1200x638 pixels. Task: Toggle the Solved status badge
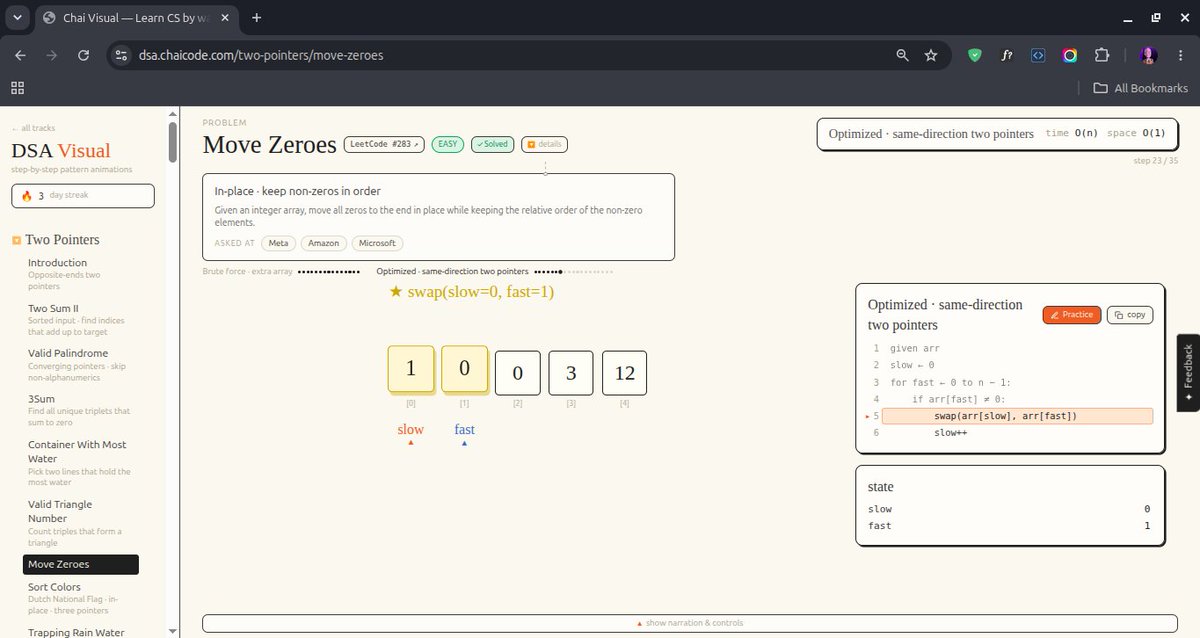[x=492, y=144]
